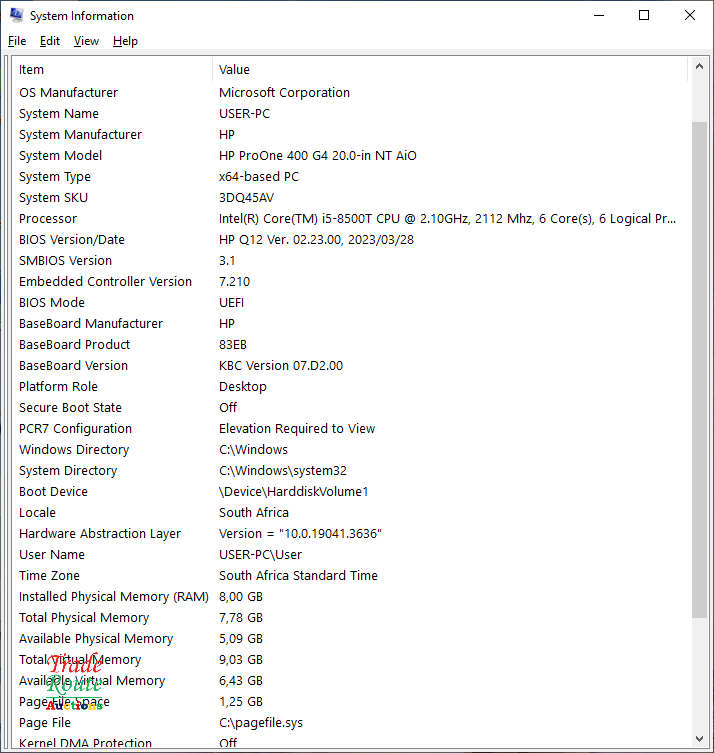The image size is (714, 753).
Task: Click the vertical scrollbar thumb
Action: [x=699, y=370]
